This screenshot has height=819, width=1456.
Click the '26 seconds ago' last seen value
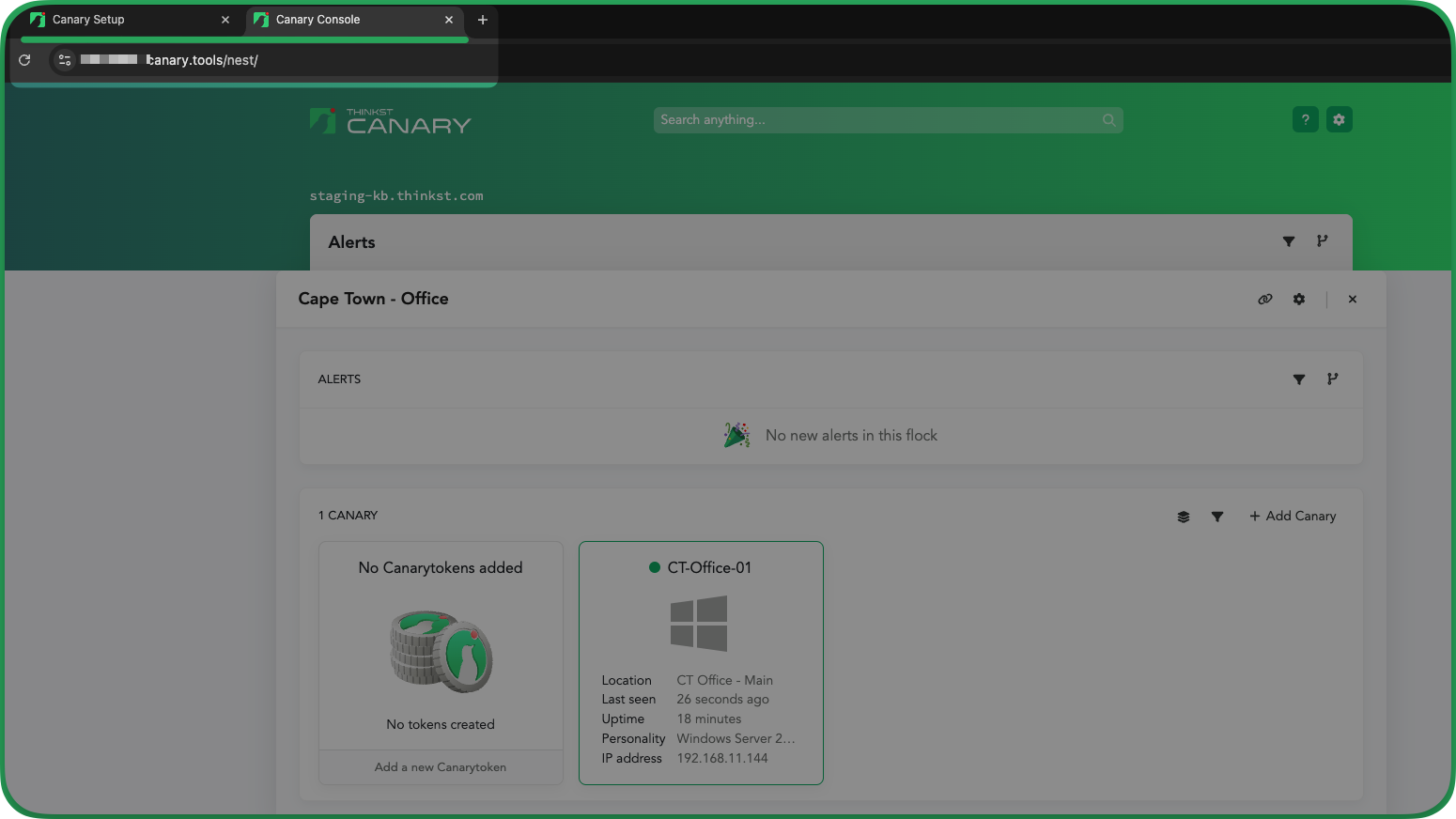point(723,700)
